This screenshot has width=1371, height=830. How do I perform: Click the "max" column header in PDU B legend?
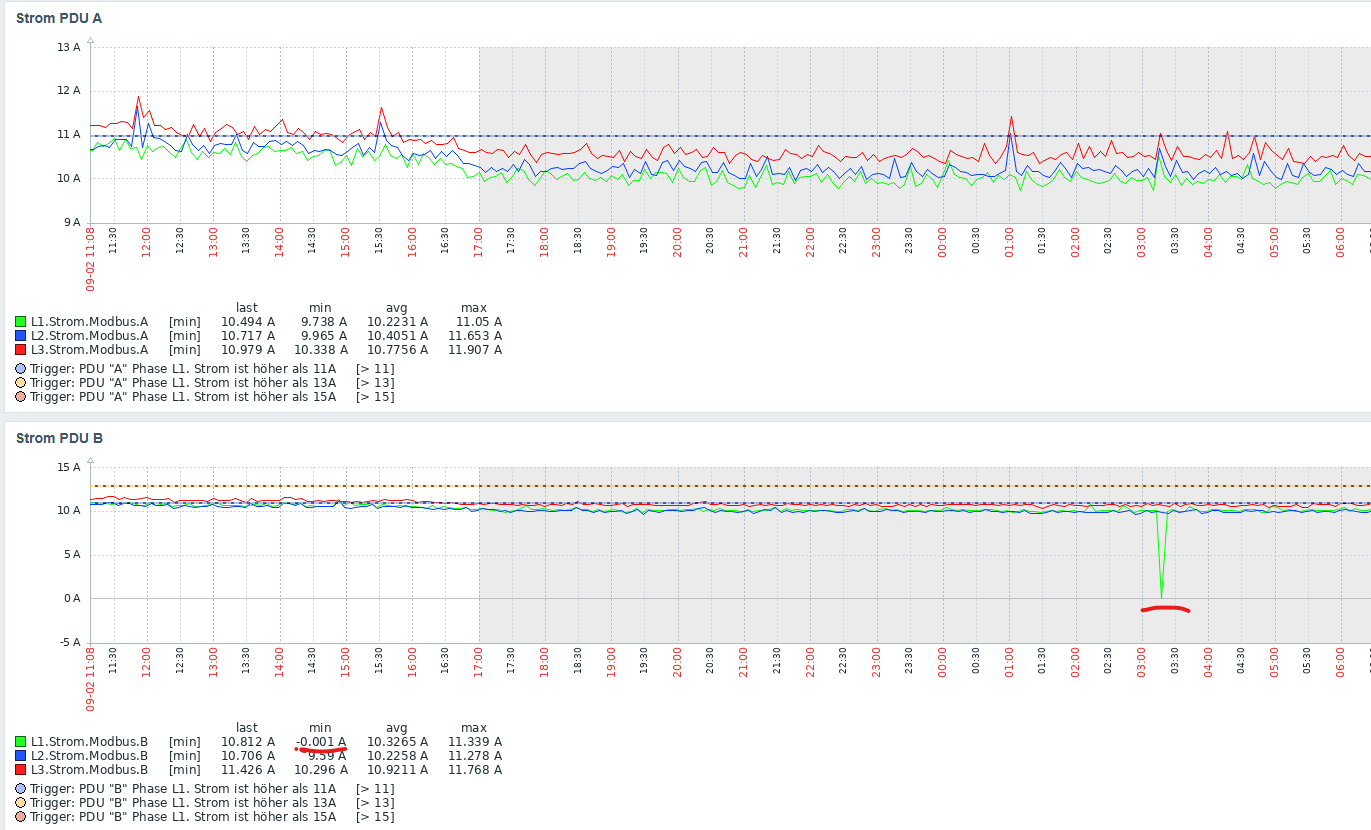pyautogui.click(x=474, y=728)
